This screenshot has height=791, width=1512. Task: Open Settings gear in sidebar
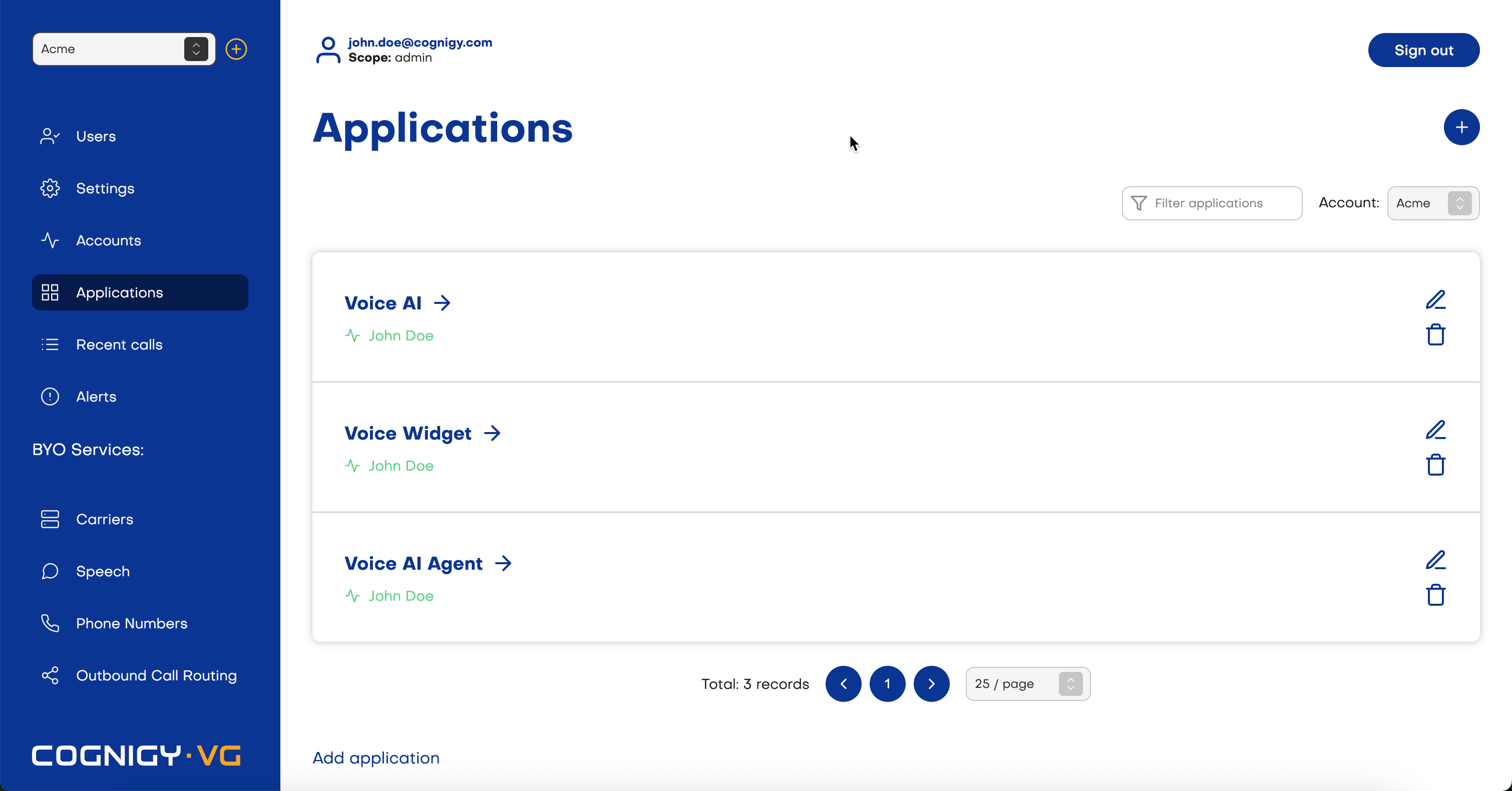coord(50,188)
